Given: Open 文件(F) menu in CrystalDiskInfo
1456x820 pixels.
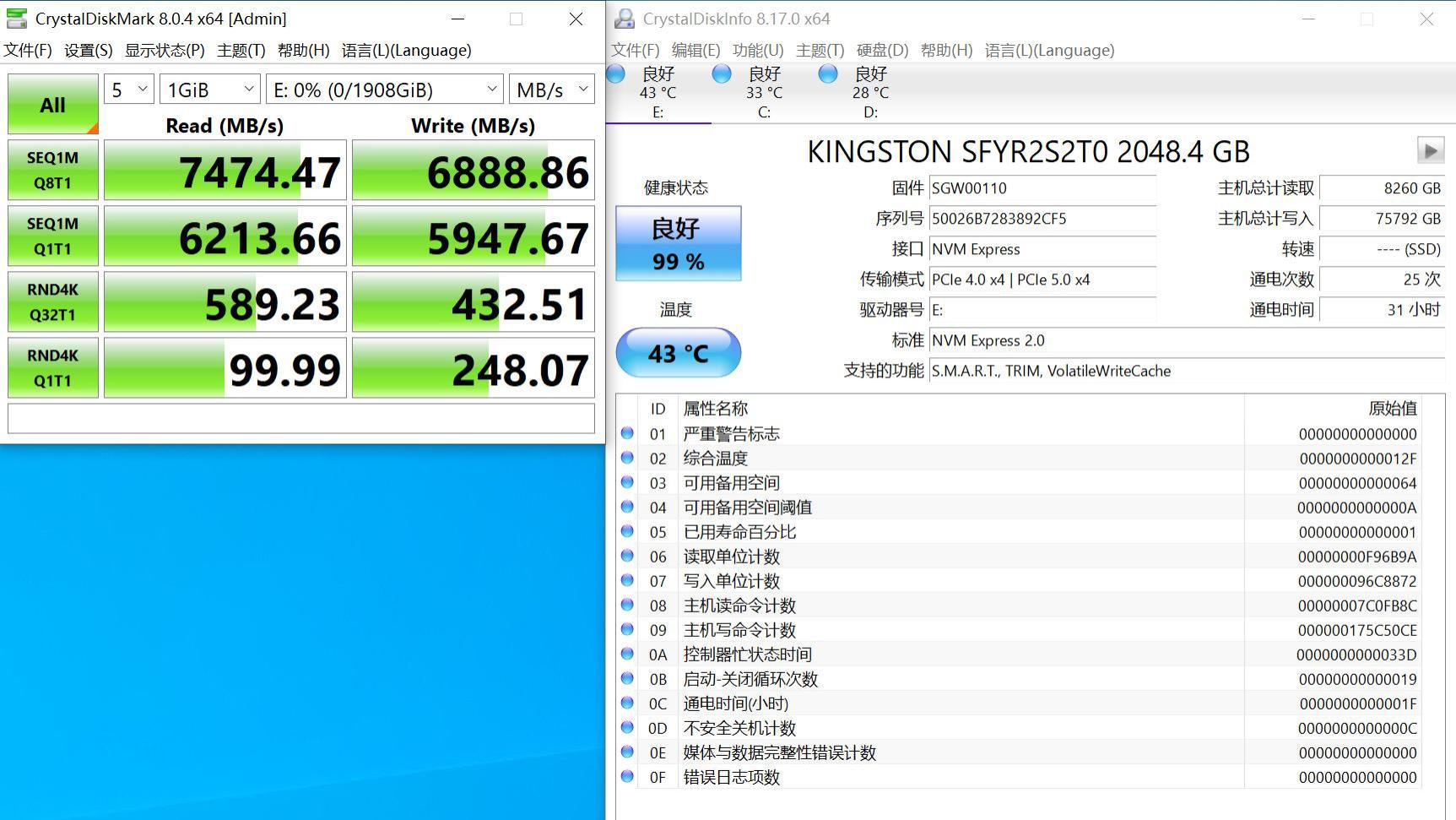Looking at the screenshot, I should tap(636, 50).
